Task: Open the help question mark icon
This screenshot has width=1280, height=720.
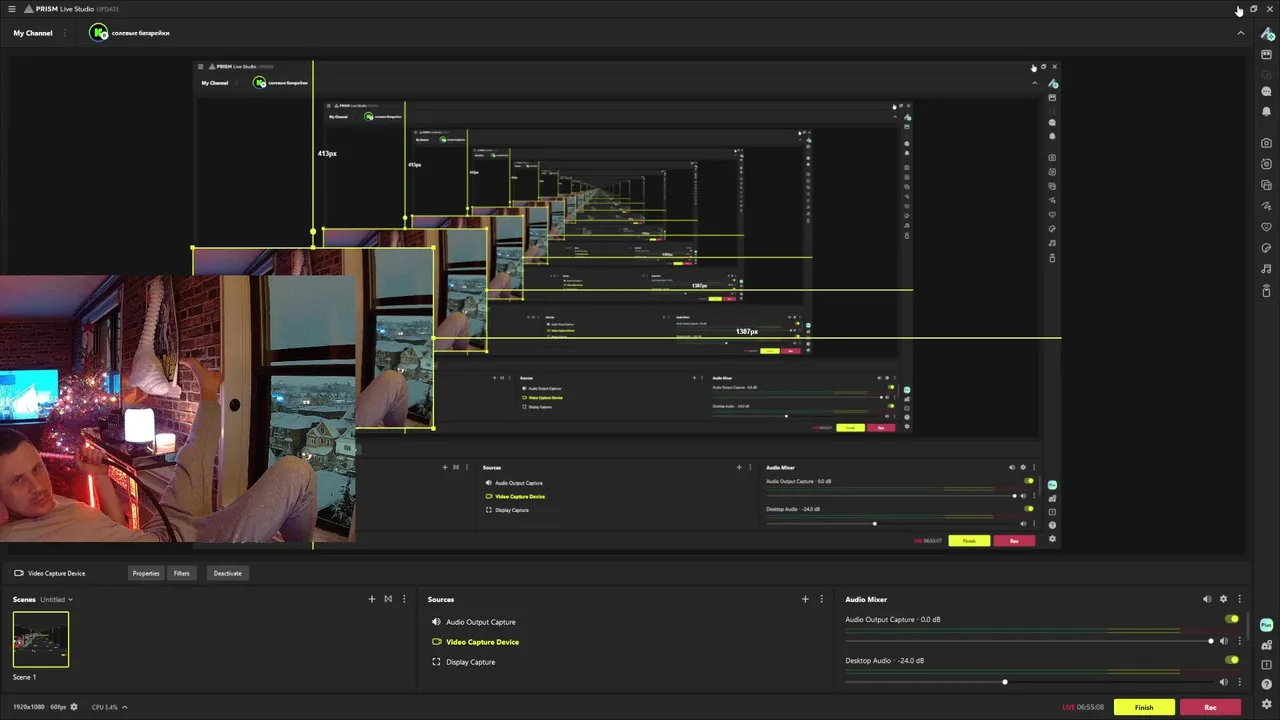Action: [x=1267, y=685]
